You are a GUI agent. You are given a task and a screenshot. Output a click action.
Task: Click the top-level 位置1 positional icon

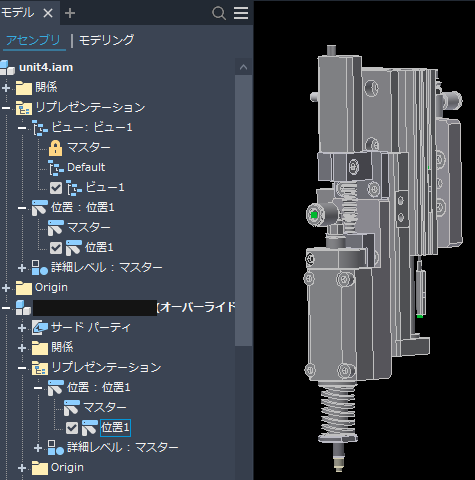74,248
